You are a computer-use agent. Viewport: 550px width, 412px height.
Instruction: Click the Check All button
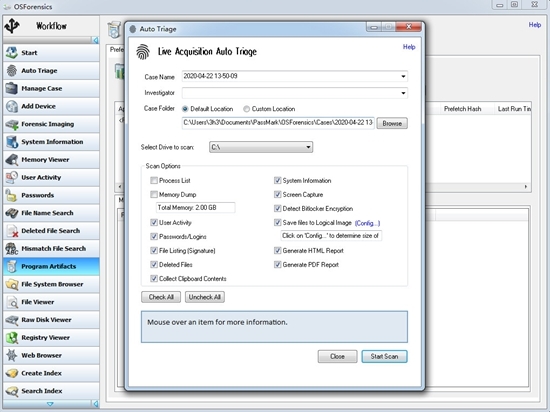161,297
